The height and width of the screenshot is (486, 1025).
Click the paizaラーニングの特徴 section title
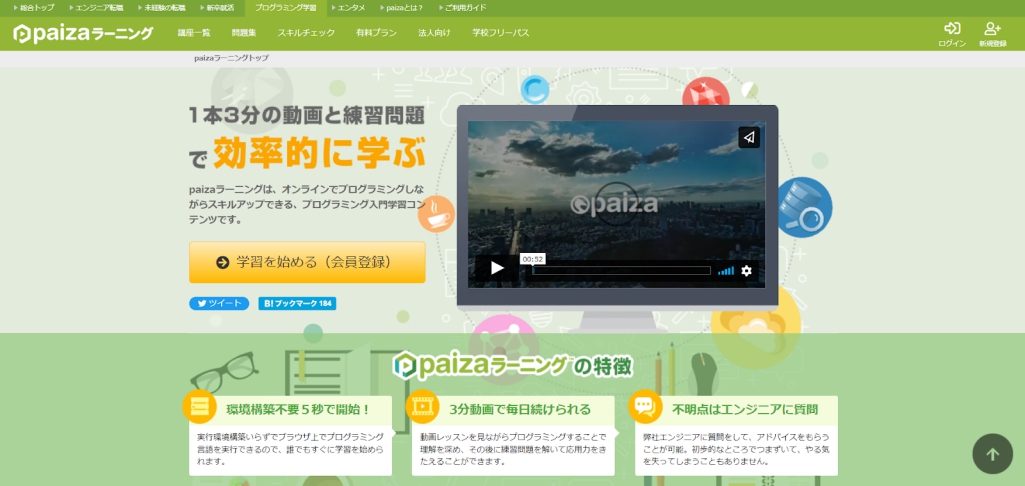coord(512,366)
